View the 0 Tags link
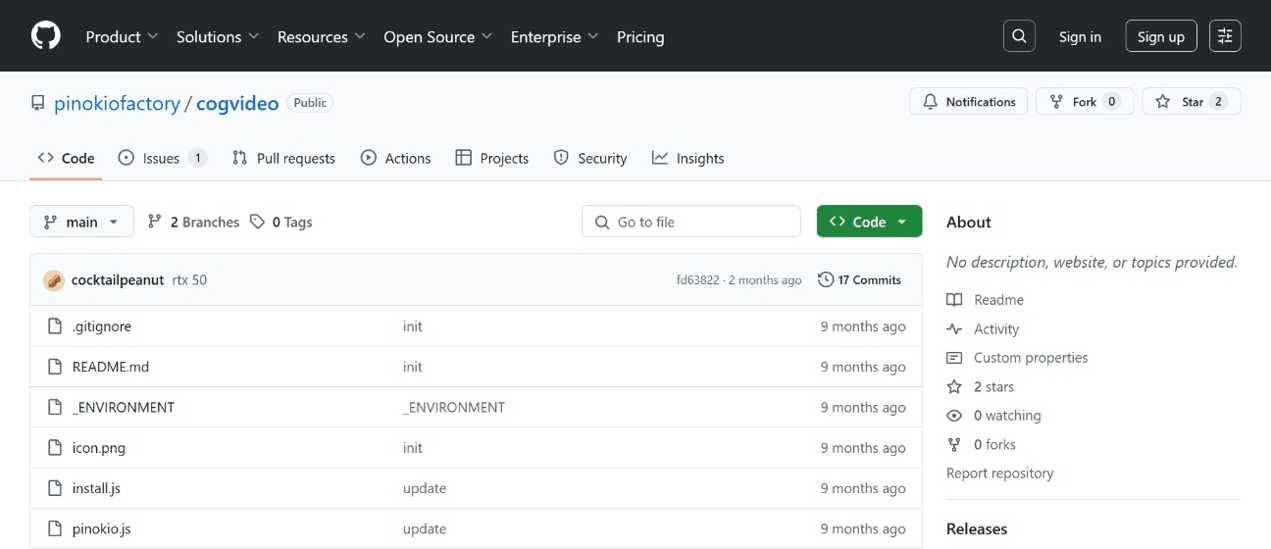Image resolution: width=1271 pixels, height=549 pixels. (x=281, y=222)
